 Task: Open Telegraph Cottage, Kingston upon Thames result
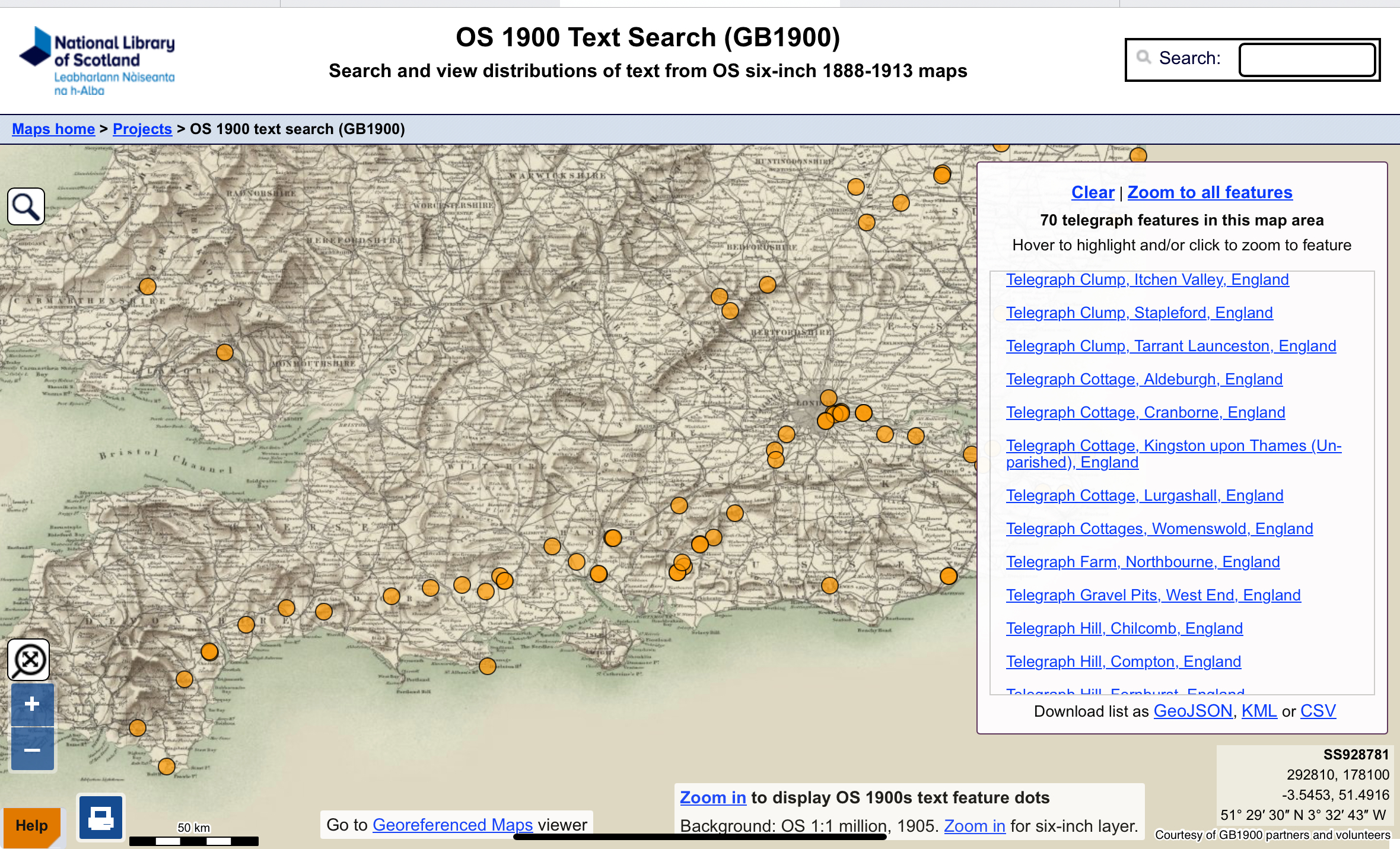click(1173, 454)
